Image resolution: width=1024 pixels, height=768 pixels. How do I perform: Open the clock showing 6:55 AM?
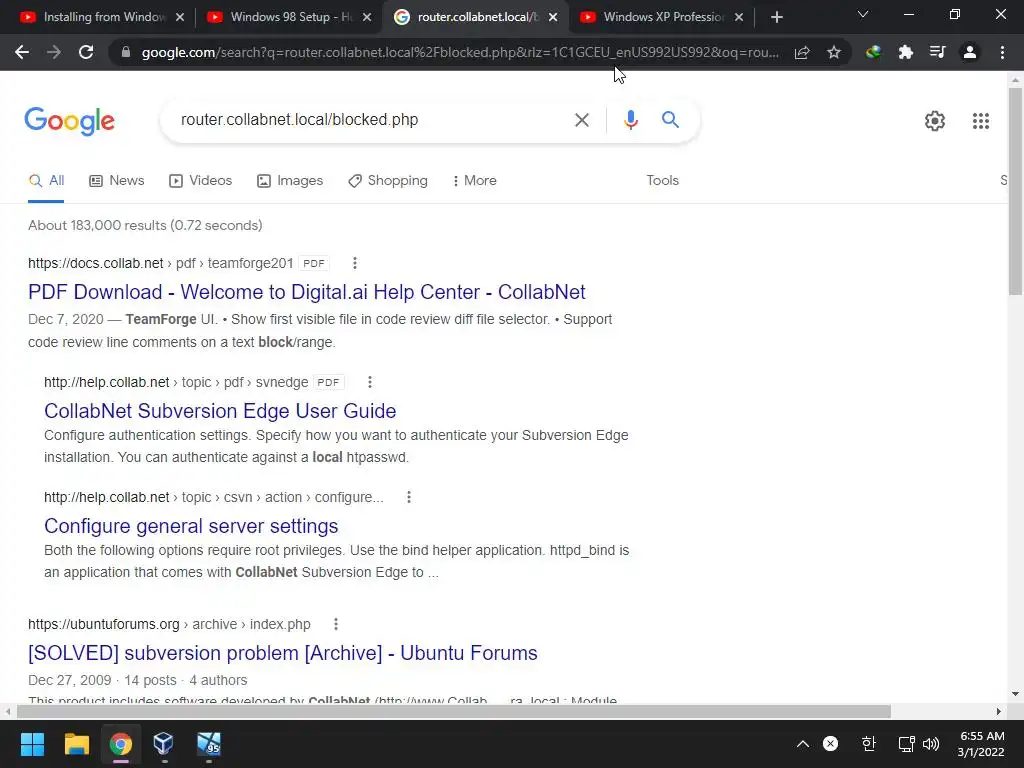point(981,744)
